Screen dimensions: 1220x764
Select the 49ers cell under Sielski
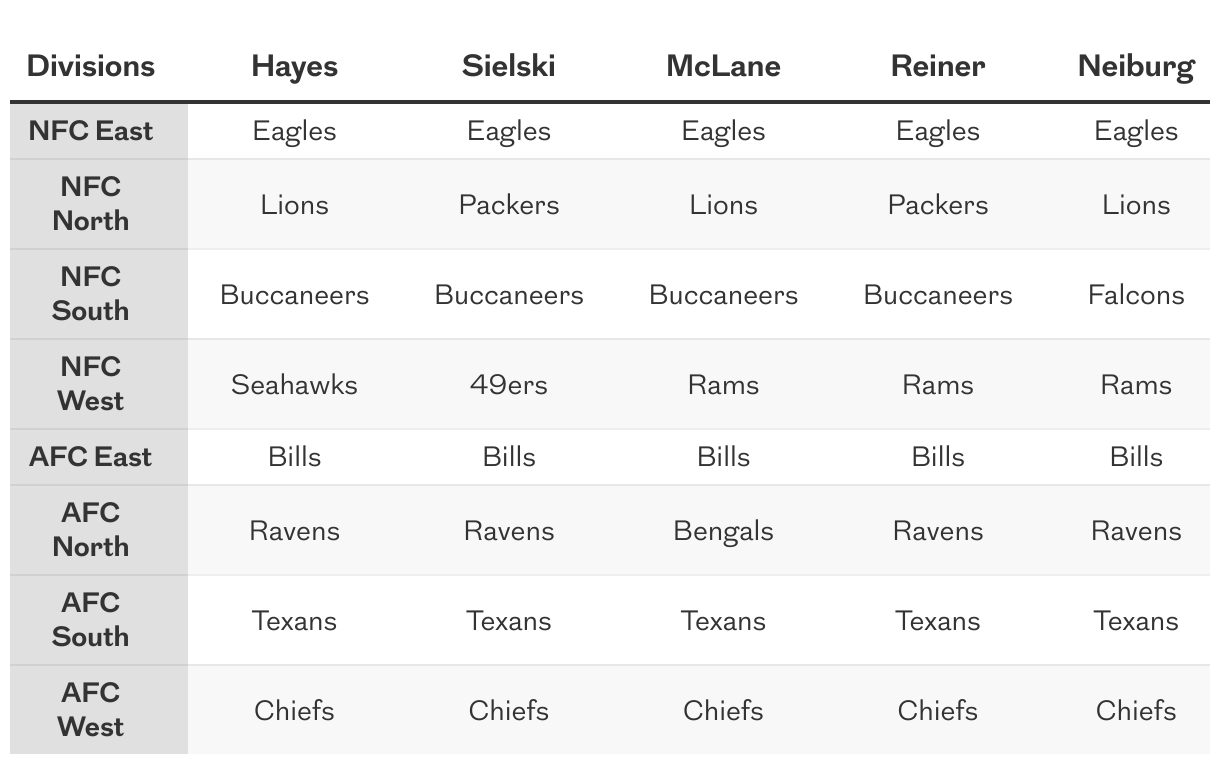tap(508, 385)
